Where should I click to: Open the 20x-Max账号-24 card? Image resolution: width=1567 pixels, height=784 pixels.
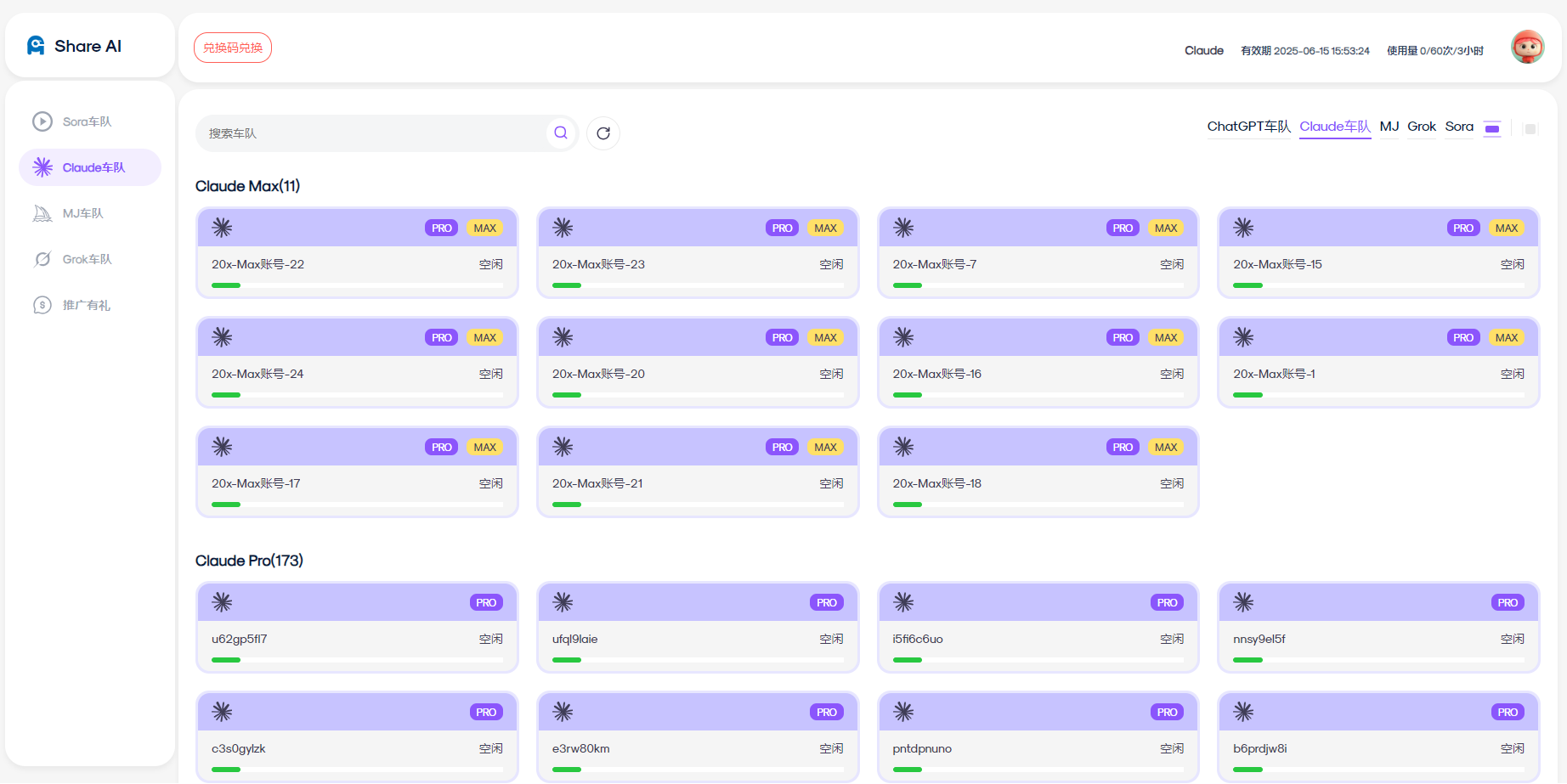click(x=357, y=363)
